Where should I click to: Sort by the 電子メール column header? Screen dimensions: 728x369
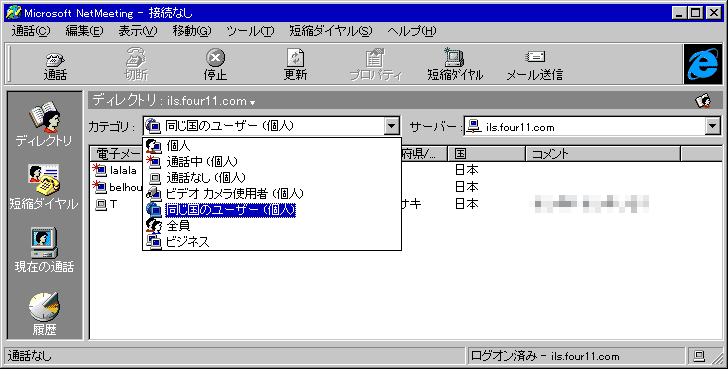[117, 154]
